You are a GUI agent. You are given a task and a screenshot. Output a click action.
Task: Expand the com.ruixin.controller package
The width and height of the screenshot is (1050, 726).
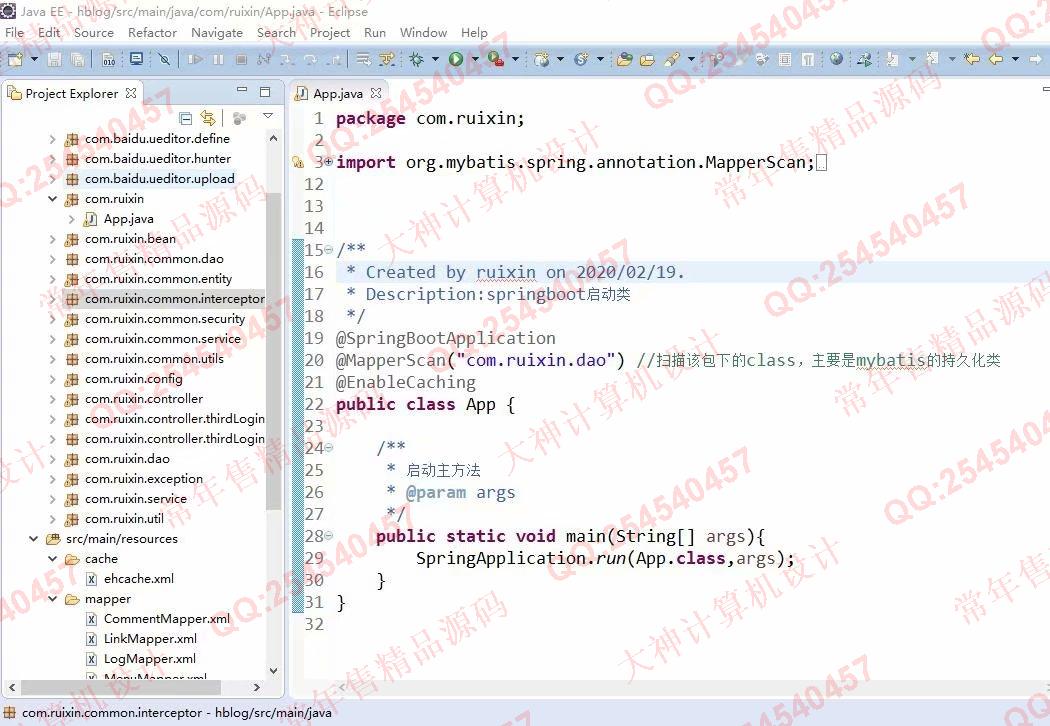(x=52, y=399)
